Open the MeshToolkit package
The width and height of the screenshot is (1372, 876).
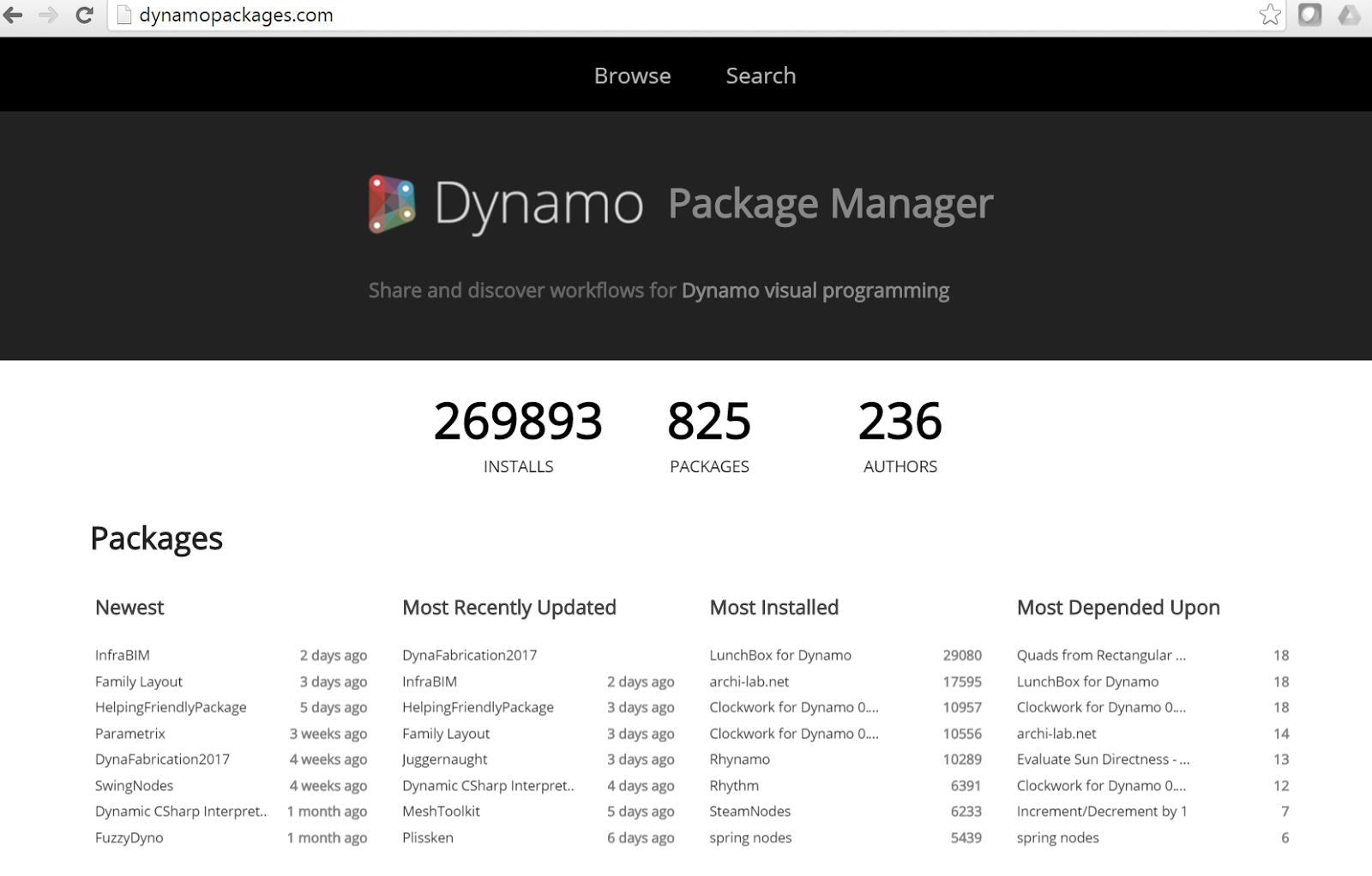441,812
